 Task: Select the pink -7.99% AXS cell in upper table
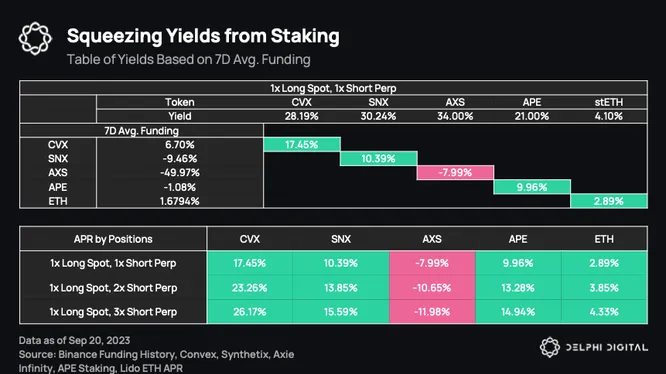point(455,173)
